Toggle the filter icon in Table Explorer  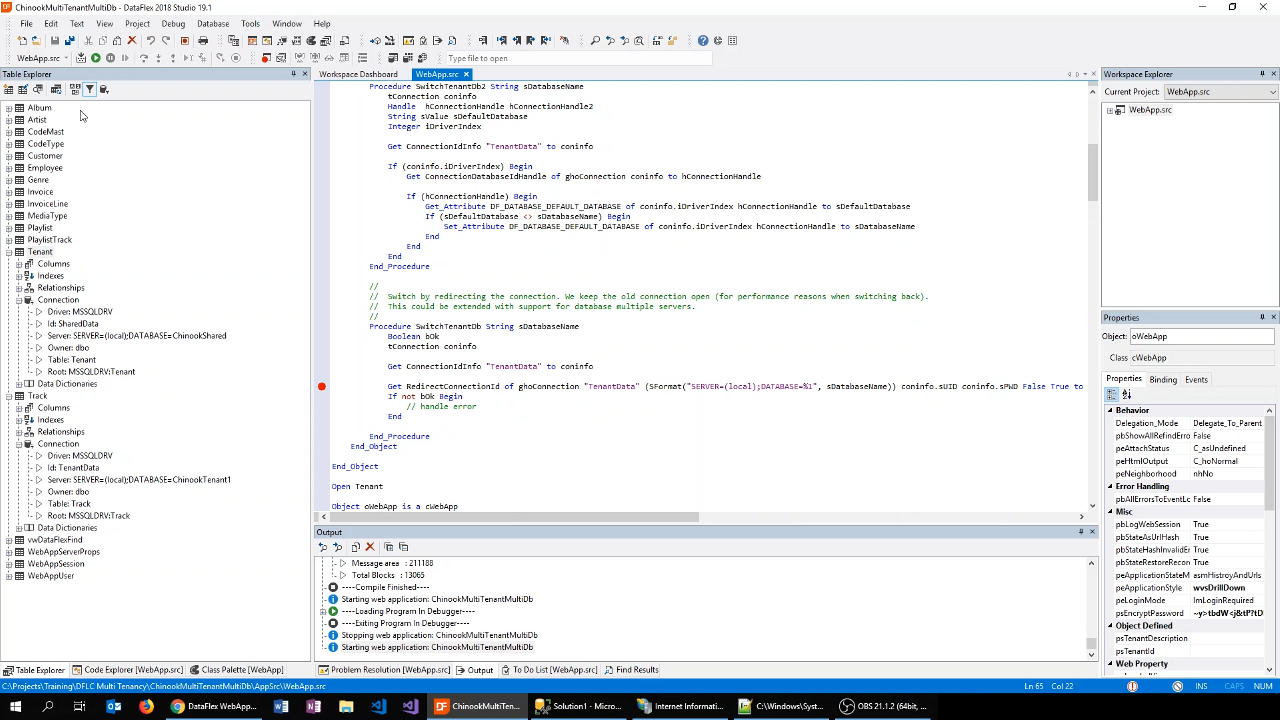(x=89, y=90)
